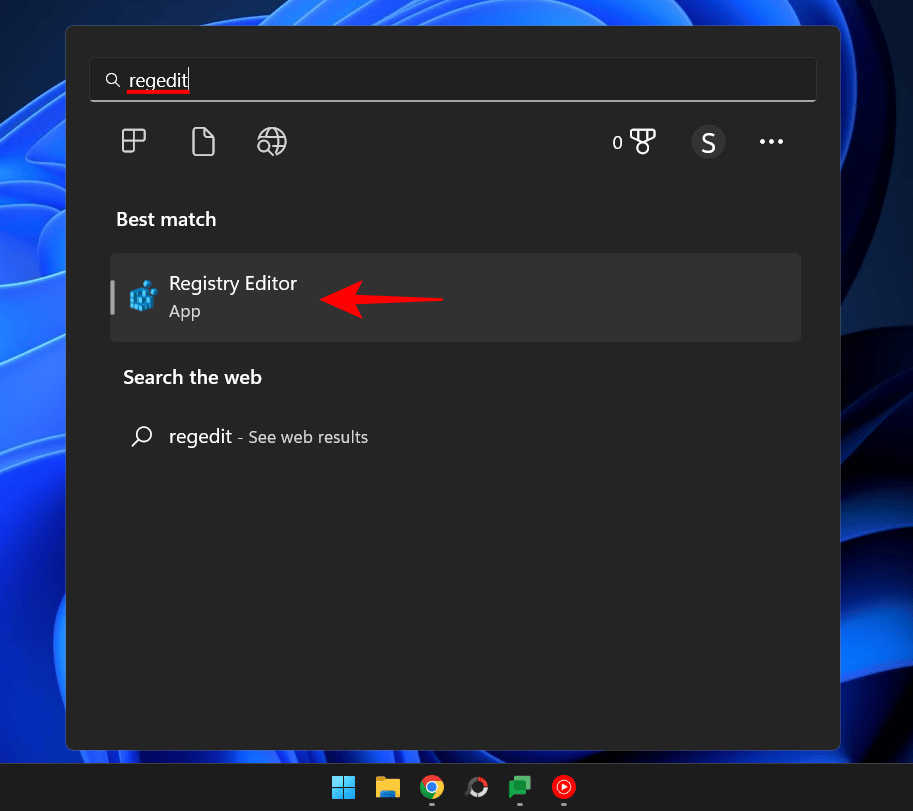Open the ellipsis options menu
The image size is (913, 811).
pos(771,141)
